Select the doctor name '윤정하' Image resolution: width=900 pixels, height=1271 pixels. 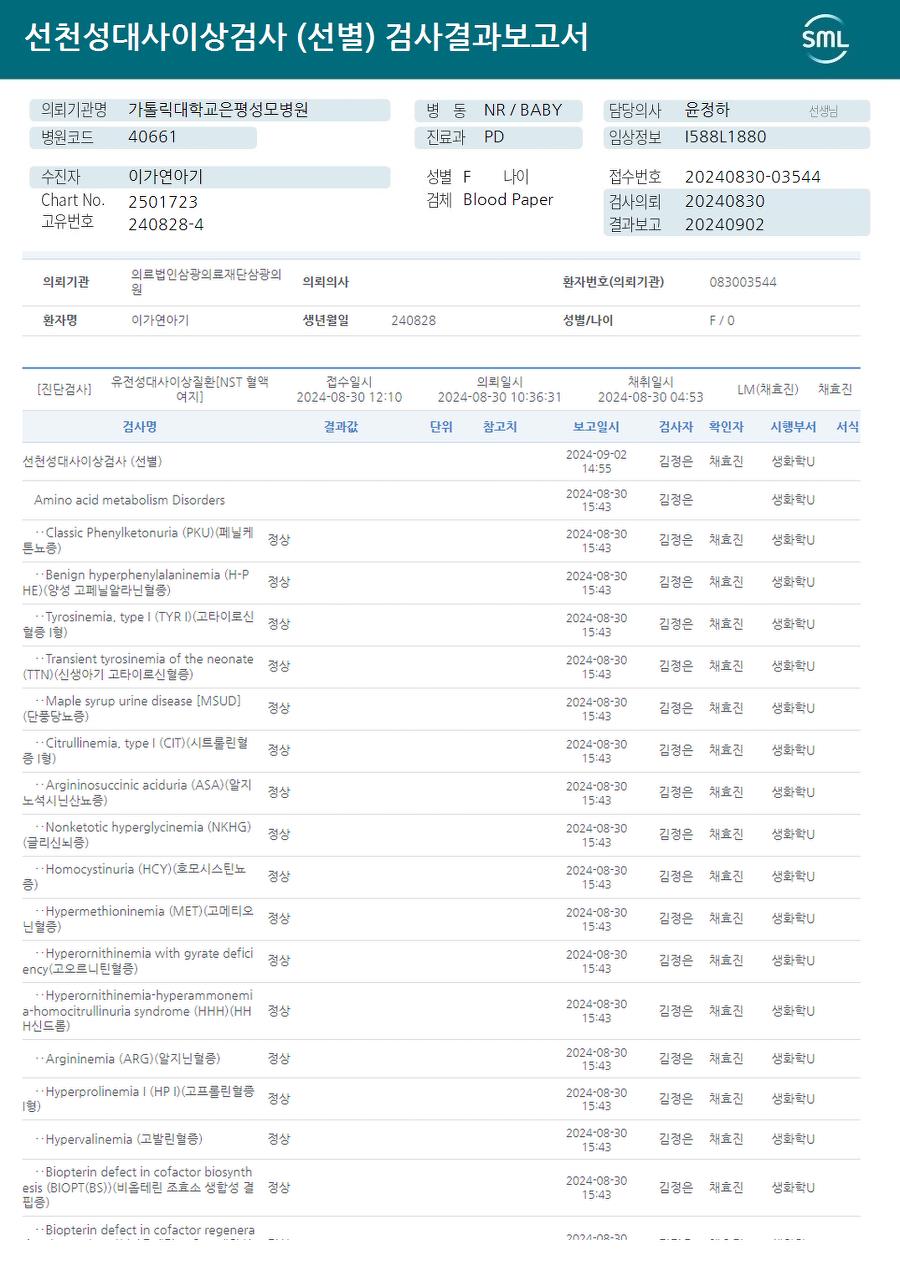[x=707, y=110]
